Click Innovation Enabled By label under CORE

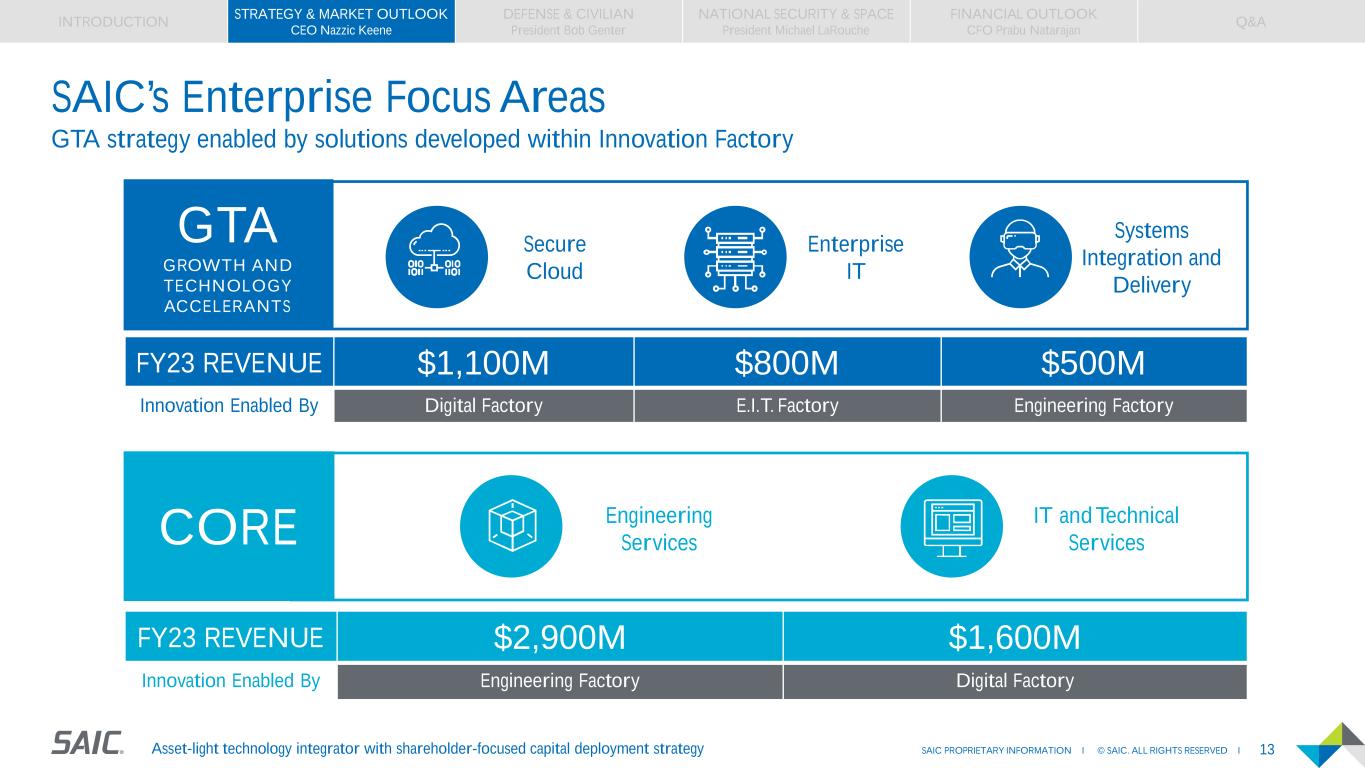tap(230, 681)
